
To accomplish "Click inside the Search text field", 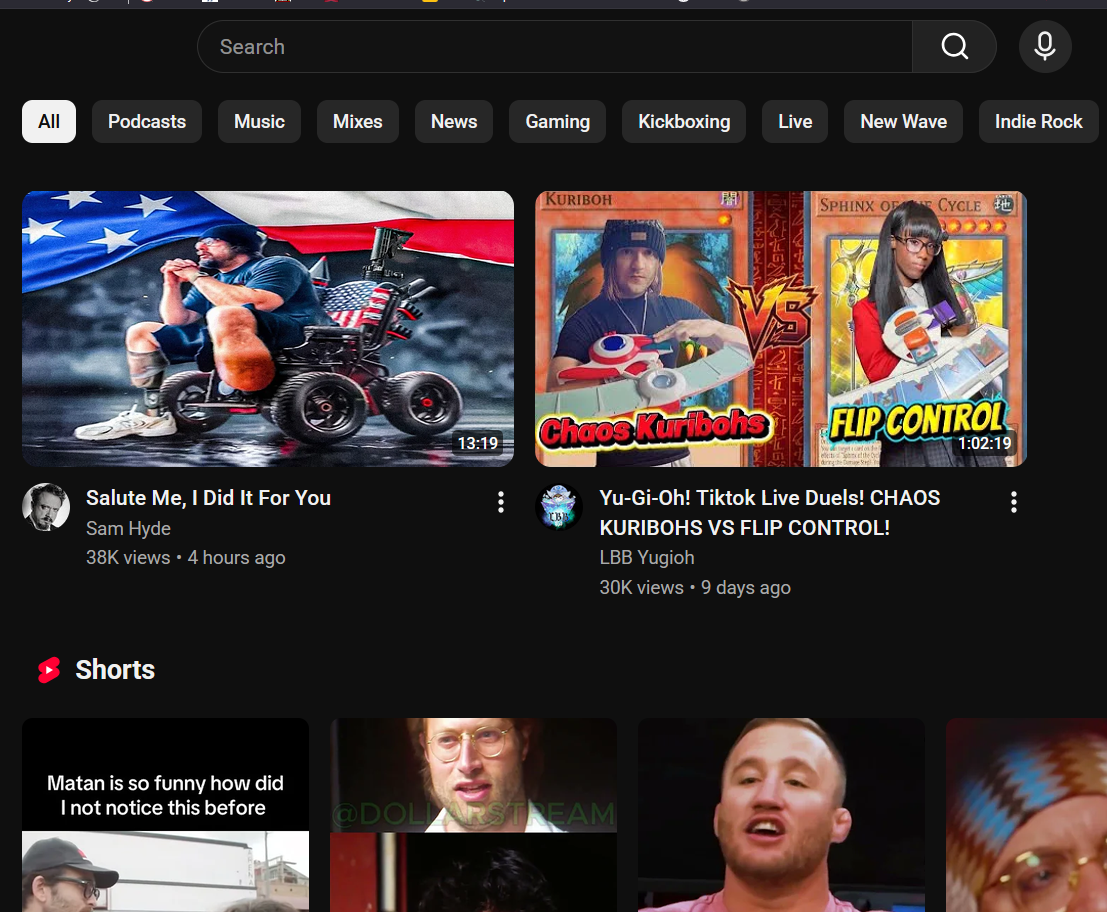I will (555, 47).
